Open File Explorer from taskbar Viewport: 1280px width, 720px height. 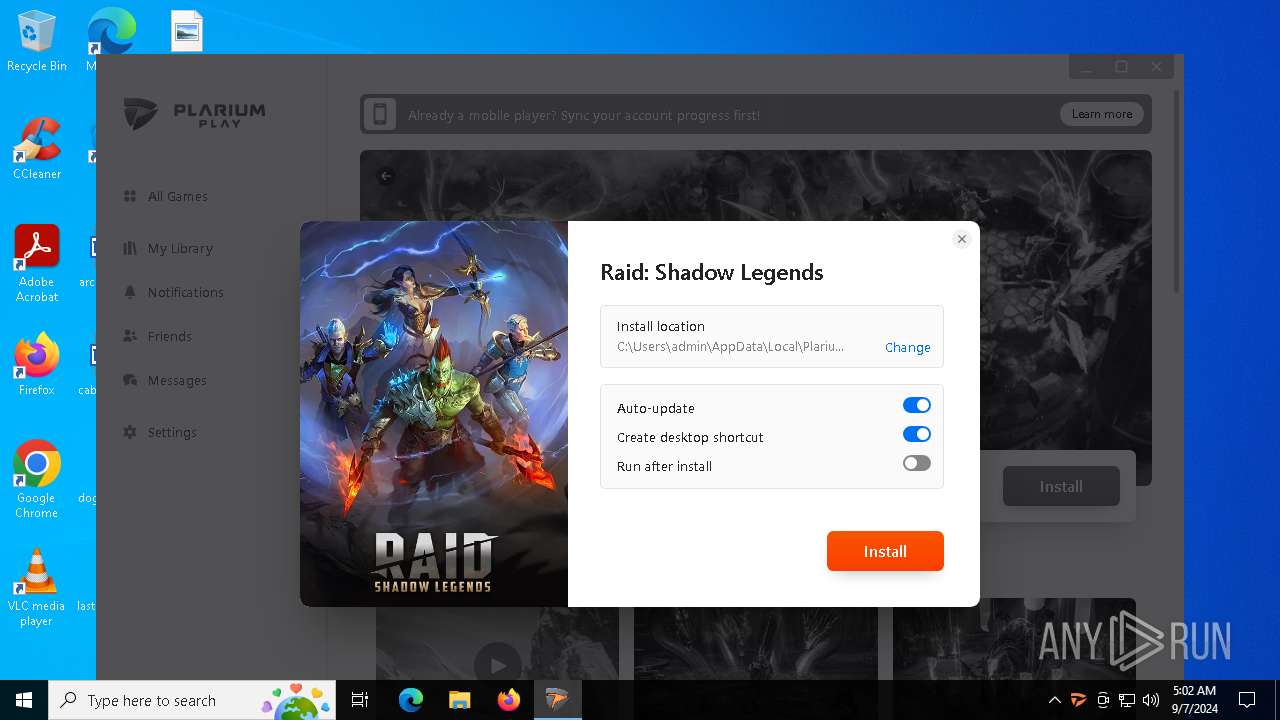pyautogui.click(x=459, y=700)
